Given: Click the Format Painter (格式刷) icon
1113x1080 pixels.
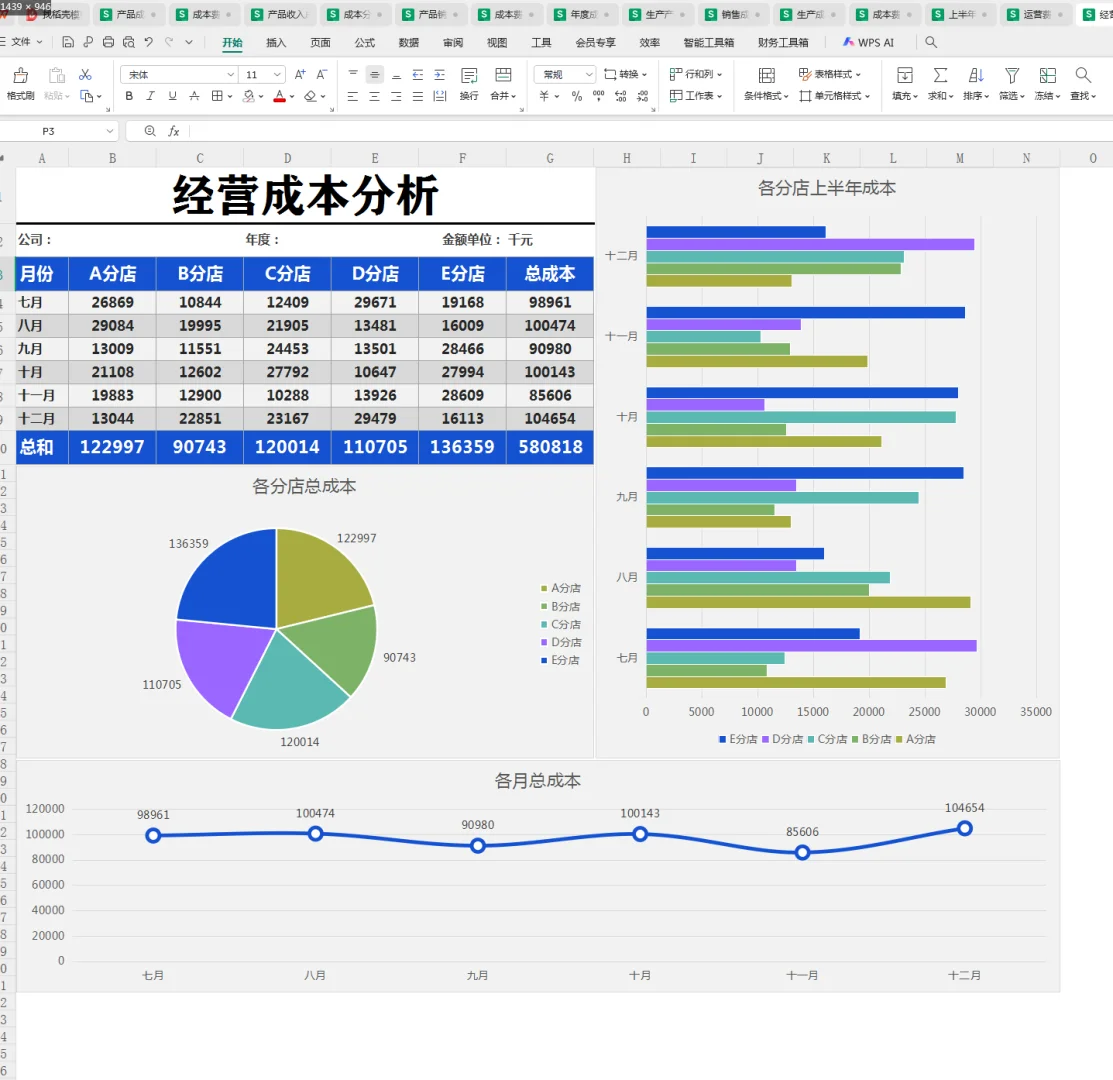Looking at the screenshot, I should point(21,75).
